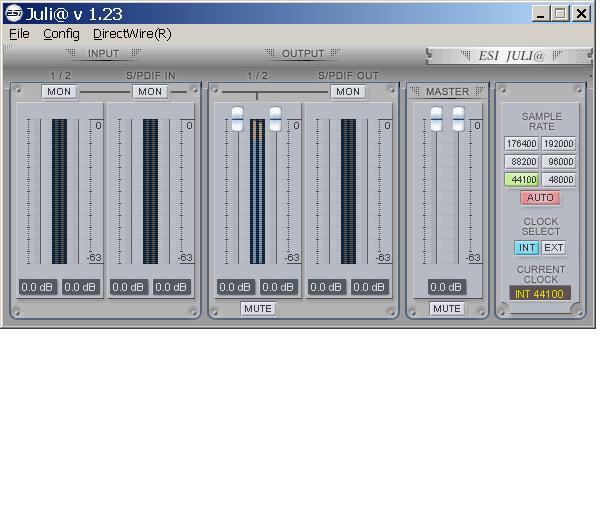Mute the Master channel

447,309
